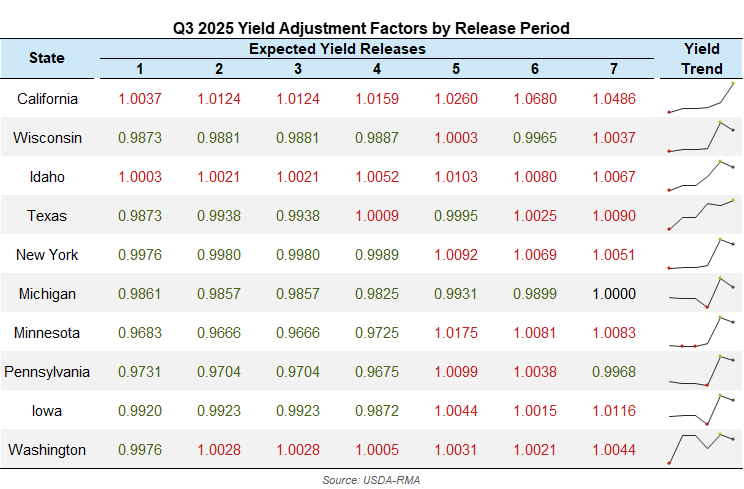
Task: Click release column 1 header
Action: click(x=140, y=69)
